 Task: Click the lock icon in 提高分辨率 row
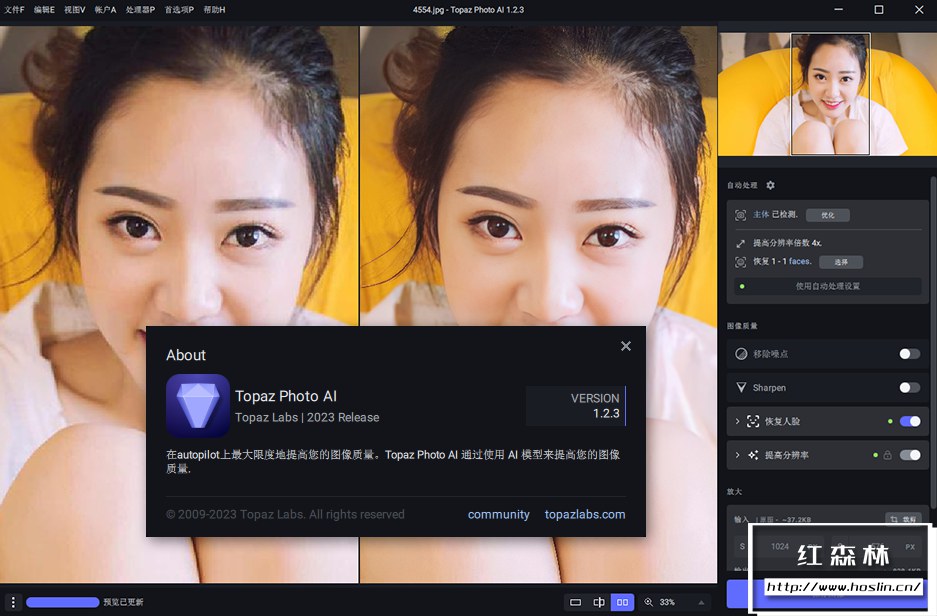(x=887, y=455)
